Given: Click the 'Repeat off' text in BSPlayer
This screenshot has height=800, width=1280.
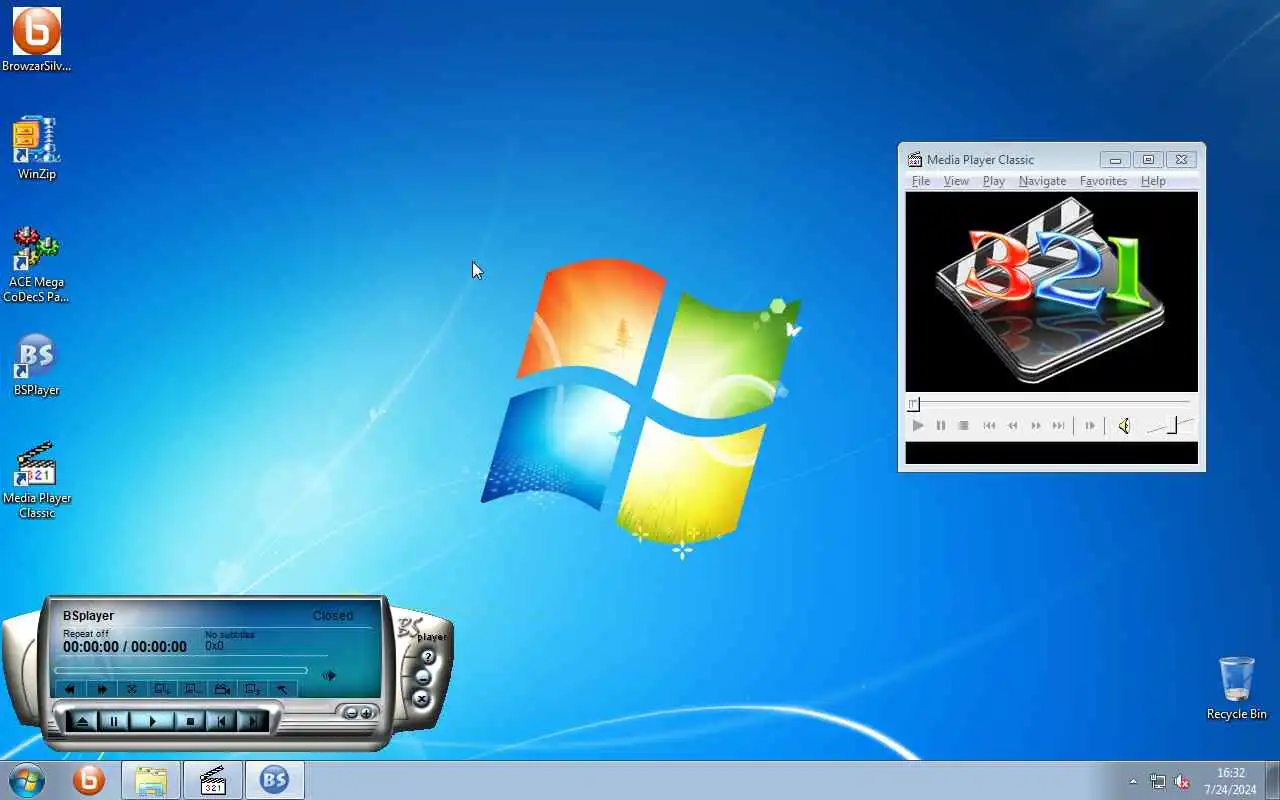Looking at the screenshot, I should point(86,634).
